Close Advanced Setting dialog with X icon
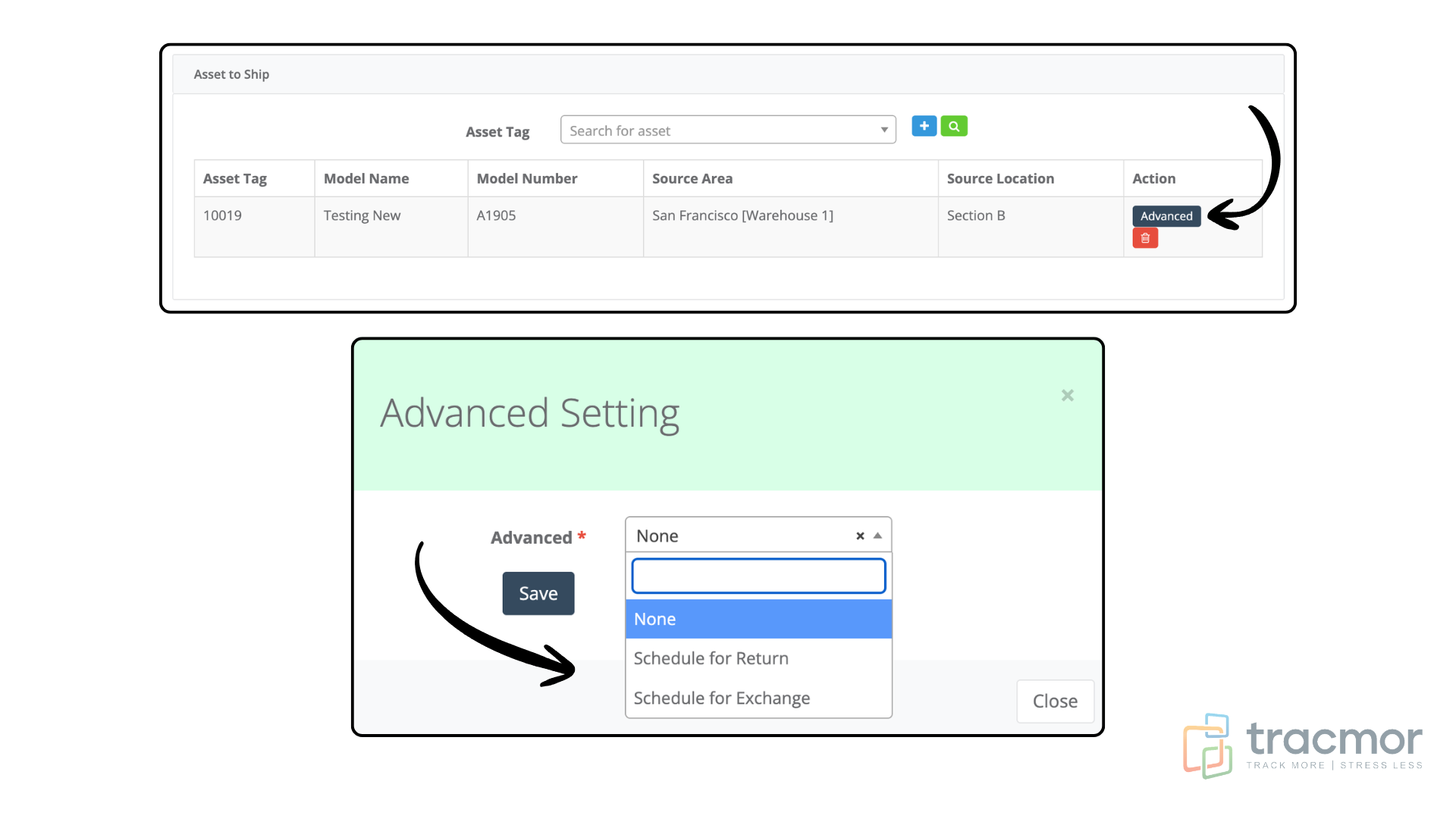 [1068, 395]
